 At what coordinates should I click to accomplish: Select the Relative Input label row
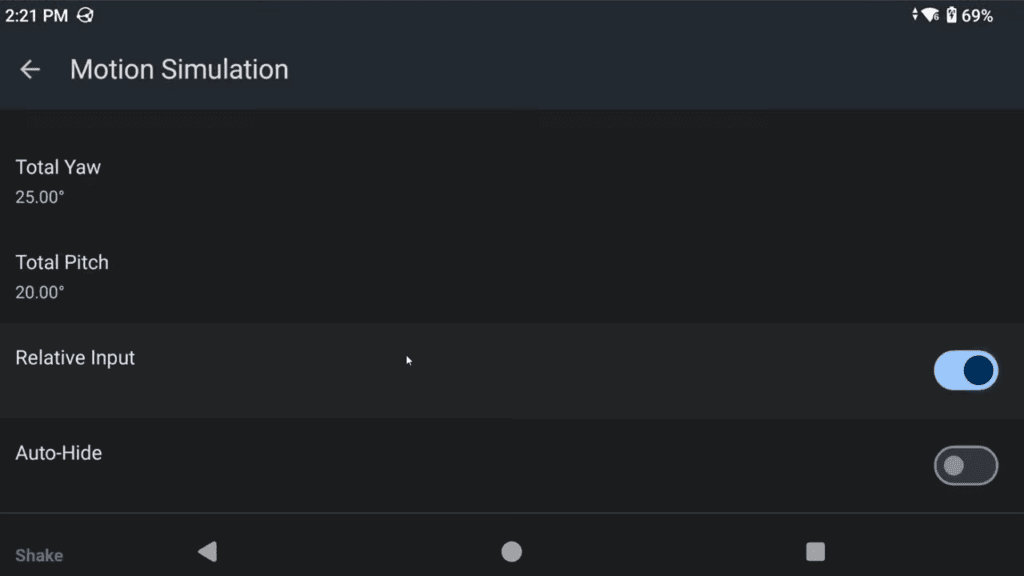[x=512, y=370]
